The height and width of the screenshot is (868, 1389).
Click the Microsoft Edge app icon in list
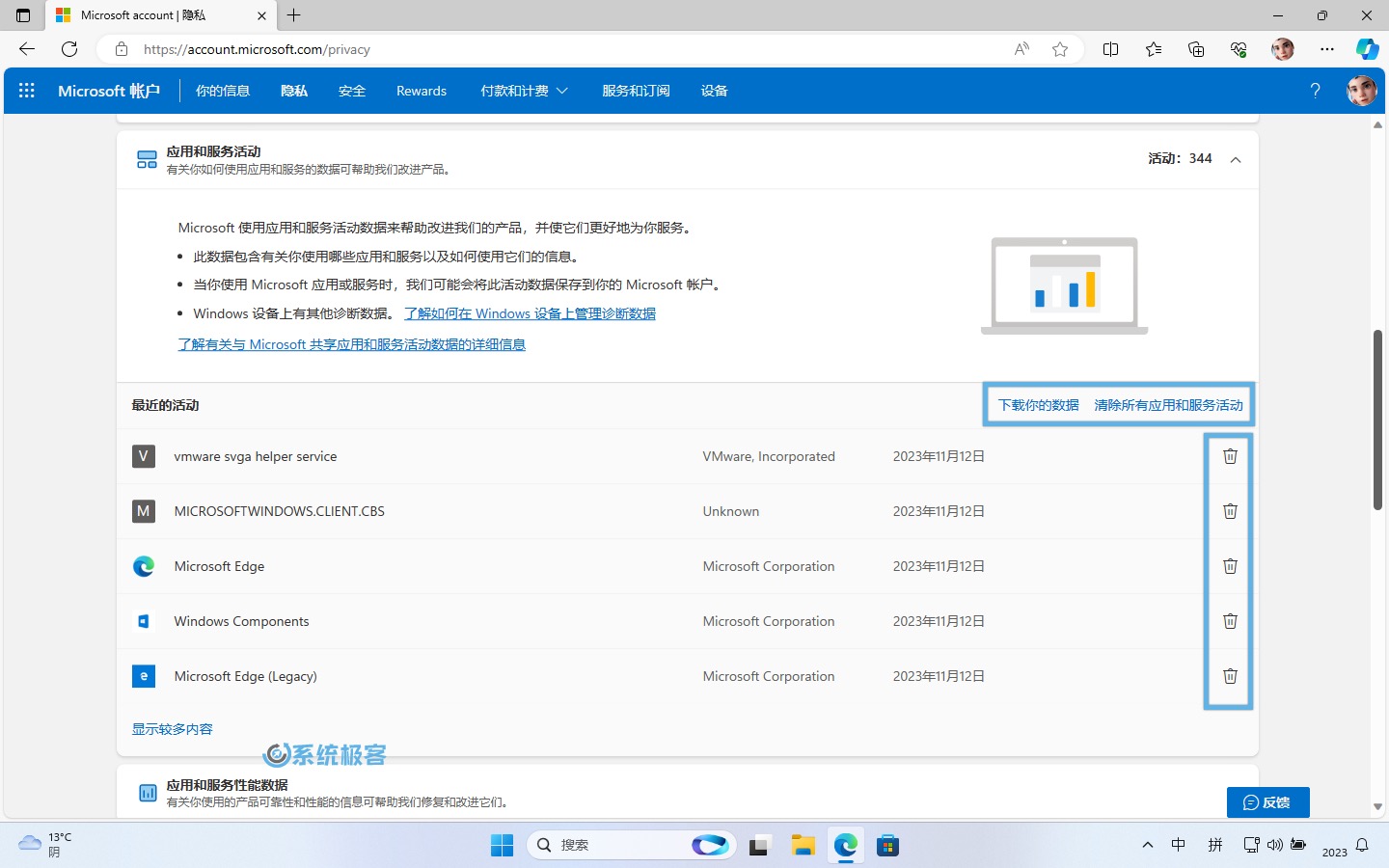click(144, 566)
